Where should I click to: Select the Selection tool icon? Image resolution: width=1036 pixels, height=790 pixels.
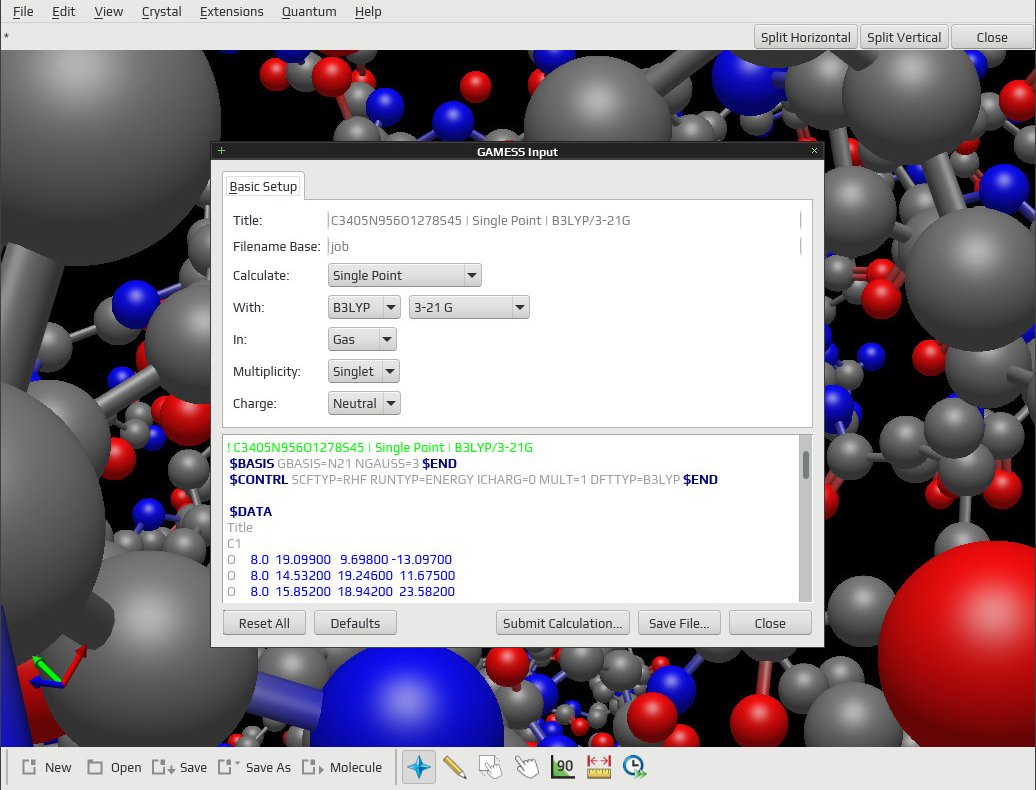tap(490, 767)
